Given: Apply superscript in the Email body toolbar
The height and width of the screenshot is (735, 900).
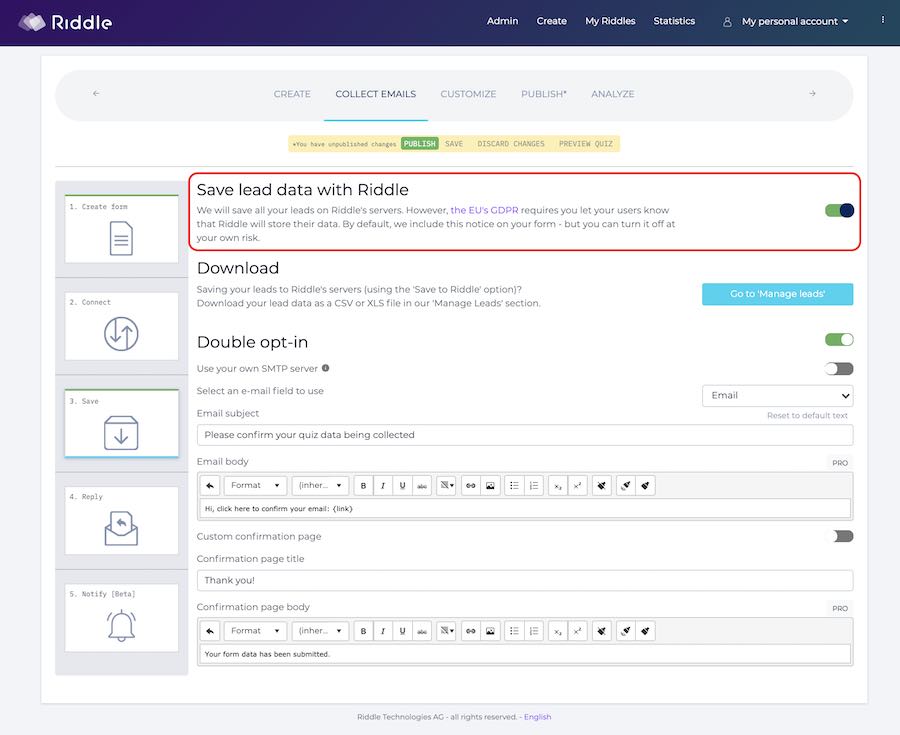Looking at the screenshot, I should pyautogui.click(x=577, y=485).
